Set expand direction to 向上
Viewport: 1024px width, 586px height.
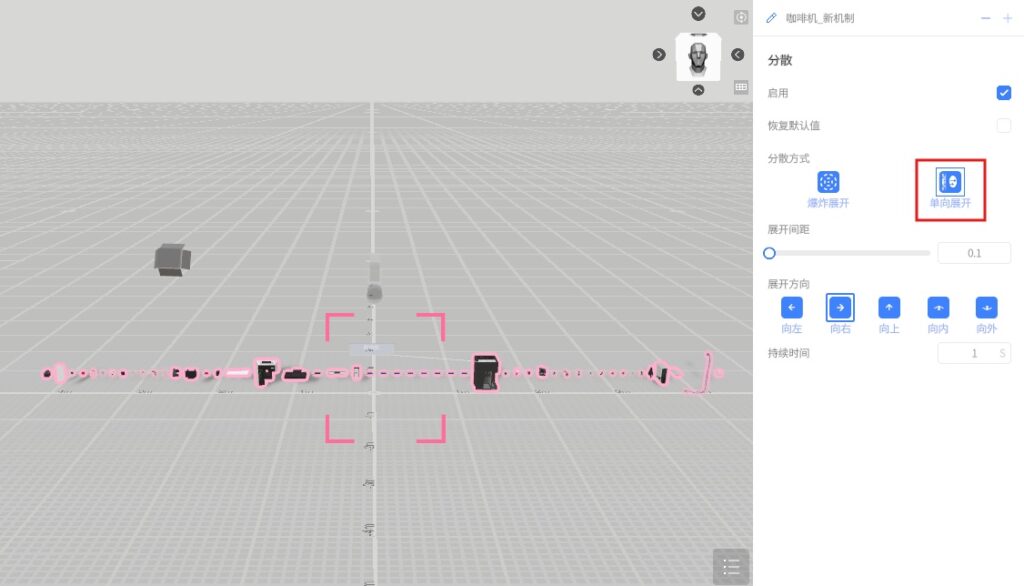point(889,308)
